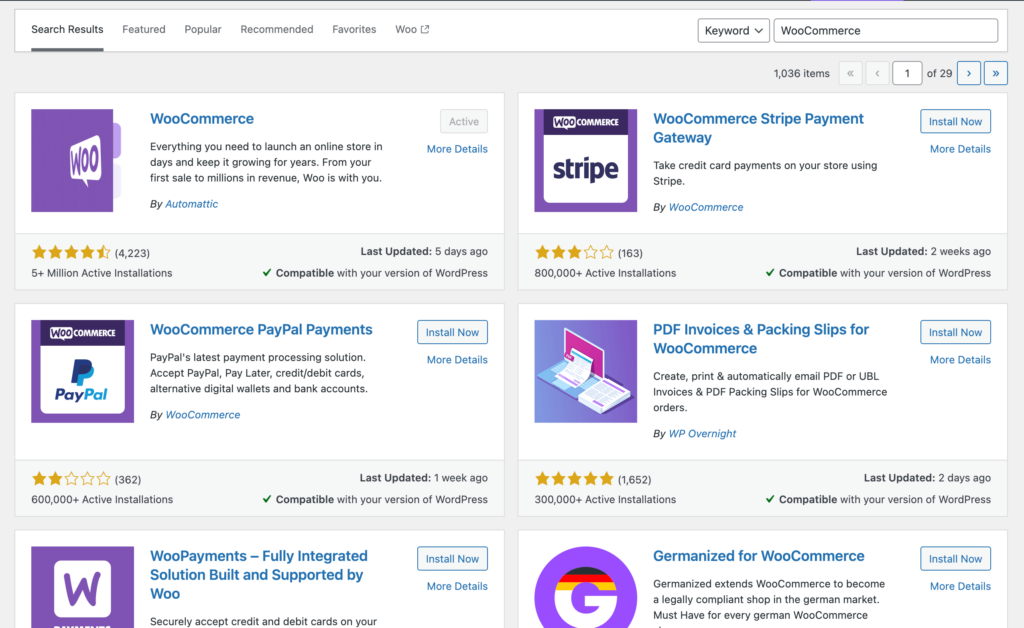View More Details for Germanized plugin
Viewport: 1024px width, 628px height.
tap(960, 586)
